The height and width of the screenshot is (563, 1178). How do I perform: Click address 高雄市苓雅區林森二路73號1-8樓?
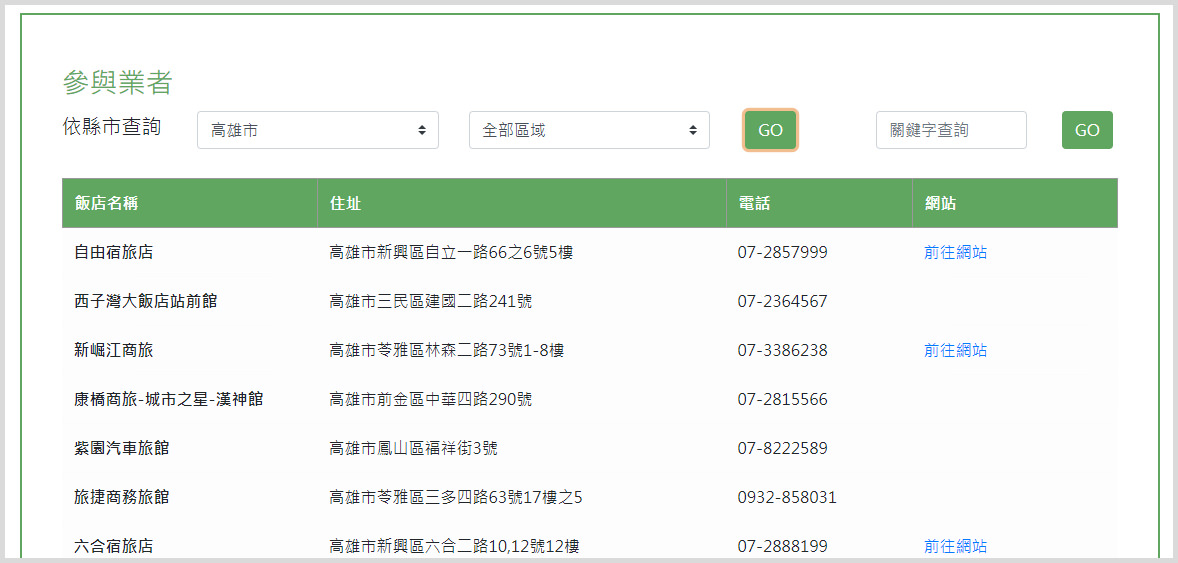446,350
